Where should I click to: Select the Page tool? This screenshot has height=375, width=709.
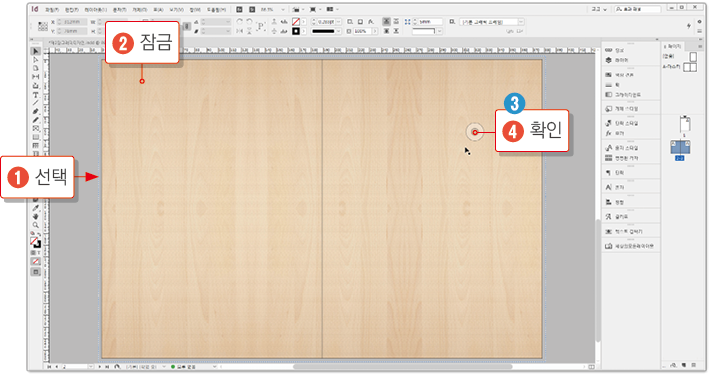tap(36, 68)
